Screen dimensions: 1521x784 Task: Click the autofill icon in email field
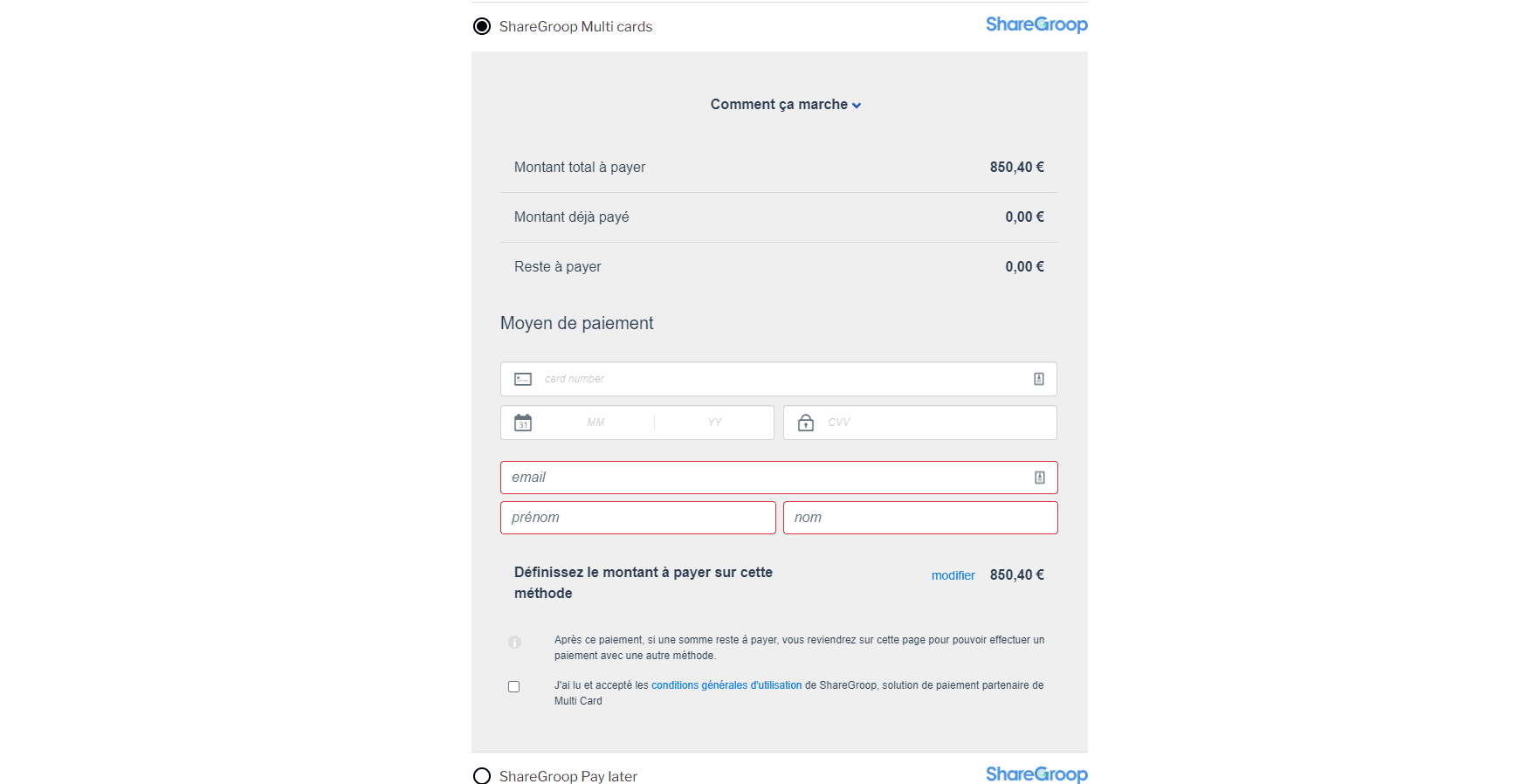click(1040, 478)
